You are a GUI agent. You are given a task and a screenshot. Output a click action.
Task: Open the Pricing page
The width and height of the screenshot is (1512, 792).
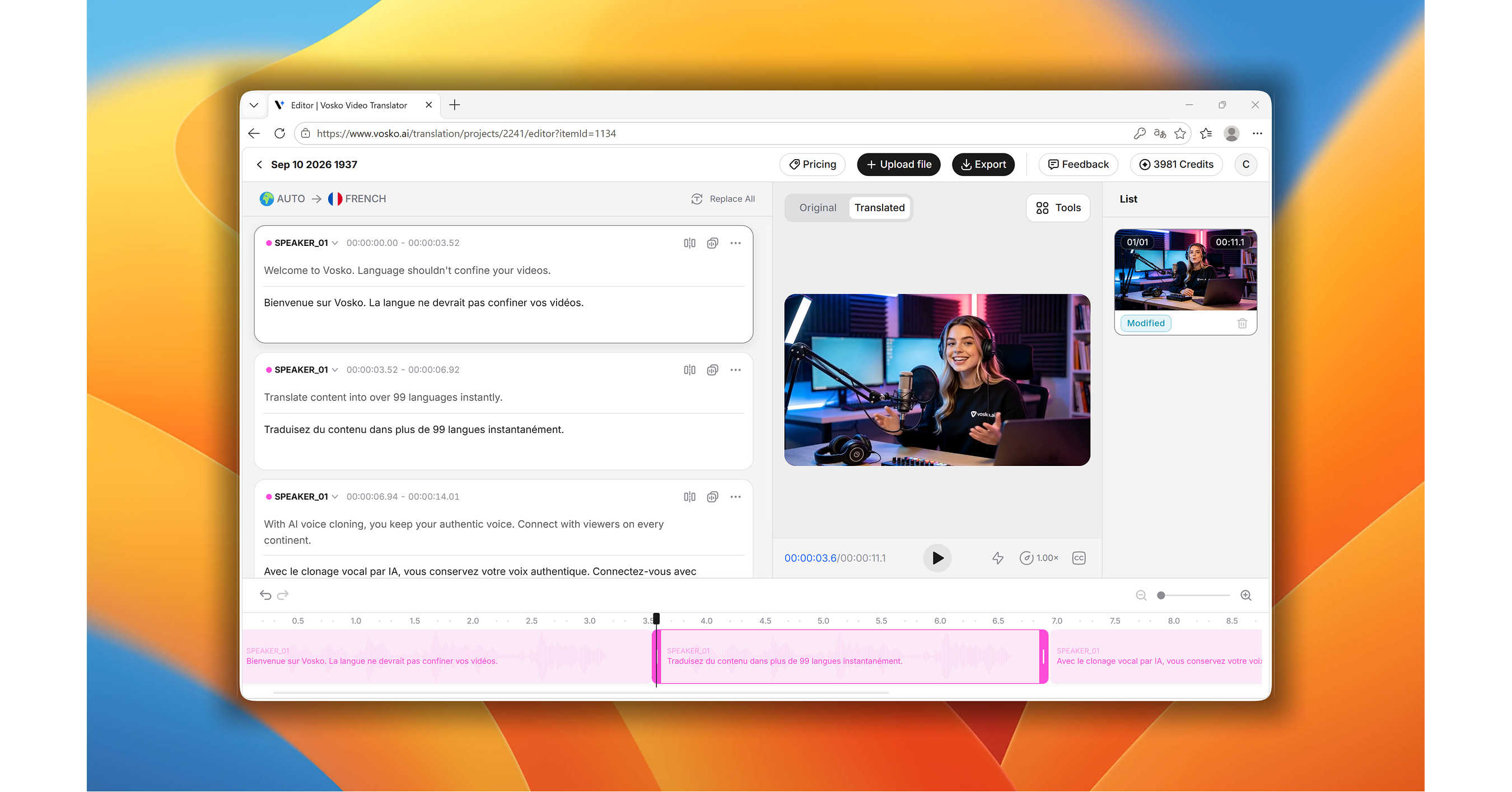(813, 165)
